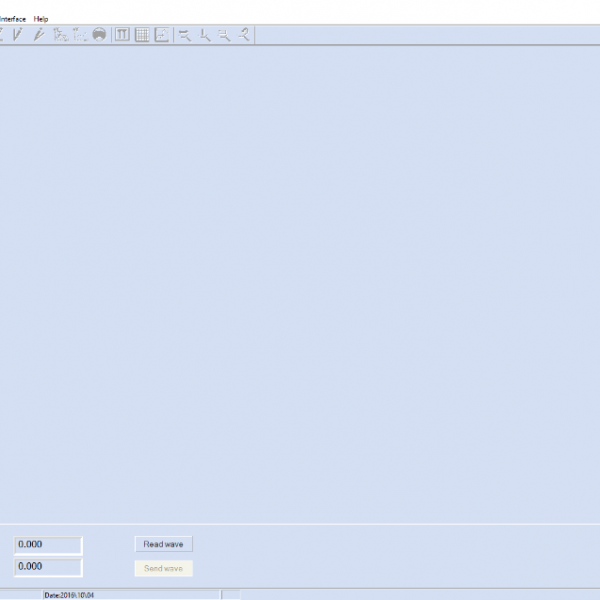
Task: Click the last magnifier zoom icon
Action: pos(245,35)
